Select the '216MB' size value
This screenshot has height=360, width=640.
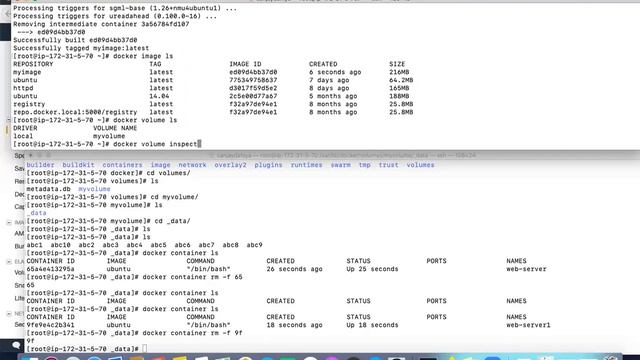tap(399, 72)
